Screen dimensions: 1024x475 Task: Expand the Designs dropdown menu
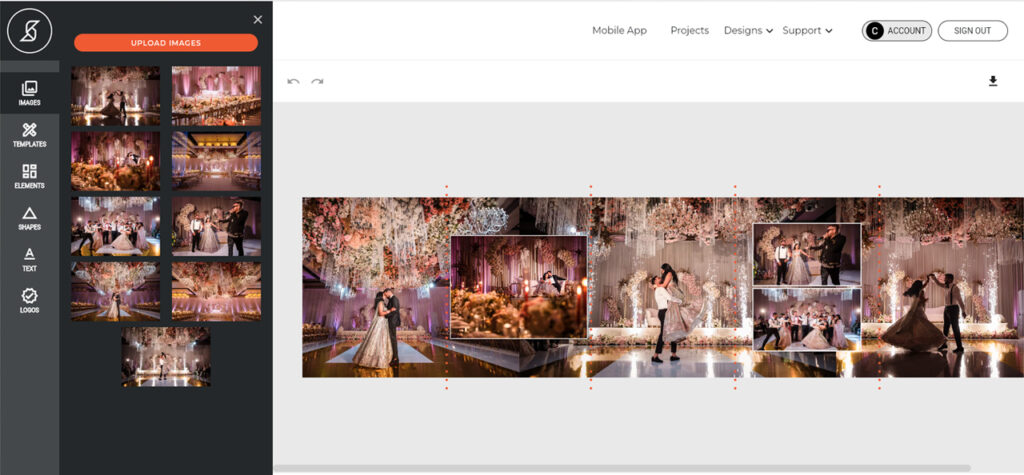(748, 31)
